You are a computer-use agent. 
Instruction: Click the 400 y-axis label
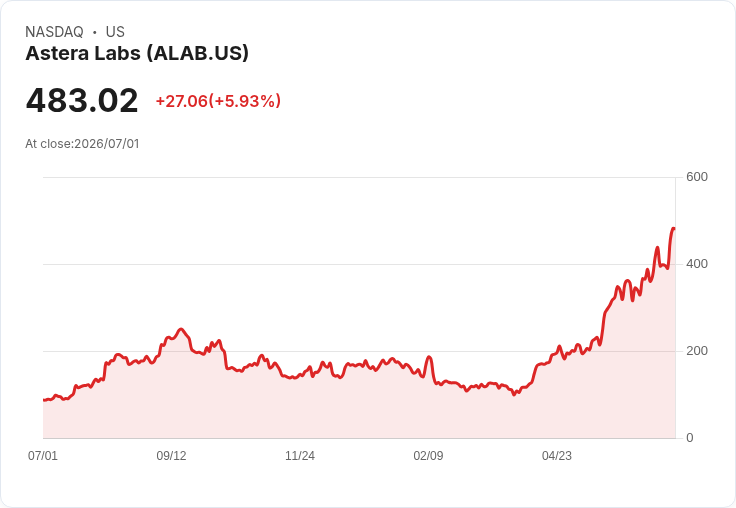(697, 264)
